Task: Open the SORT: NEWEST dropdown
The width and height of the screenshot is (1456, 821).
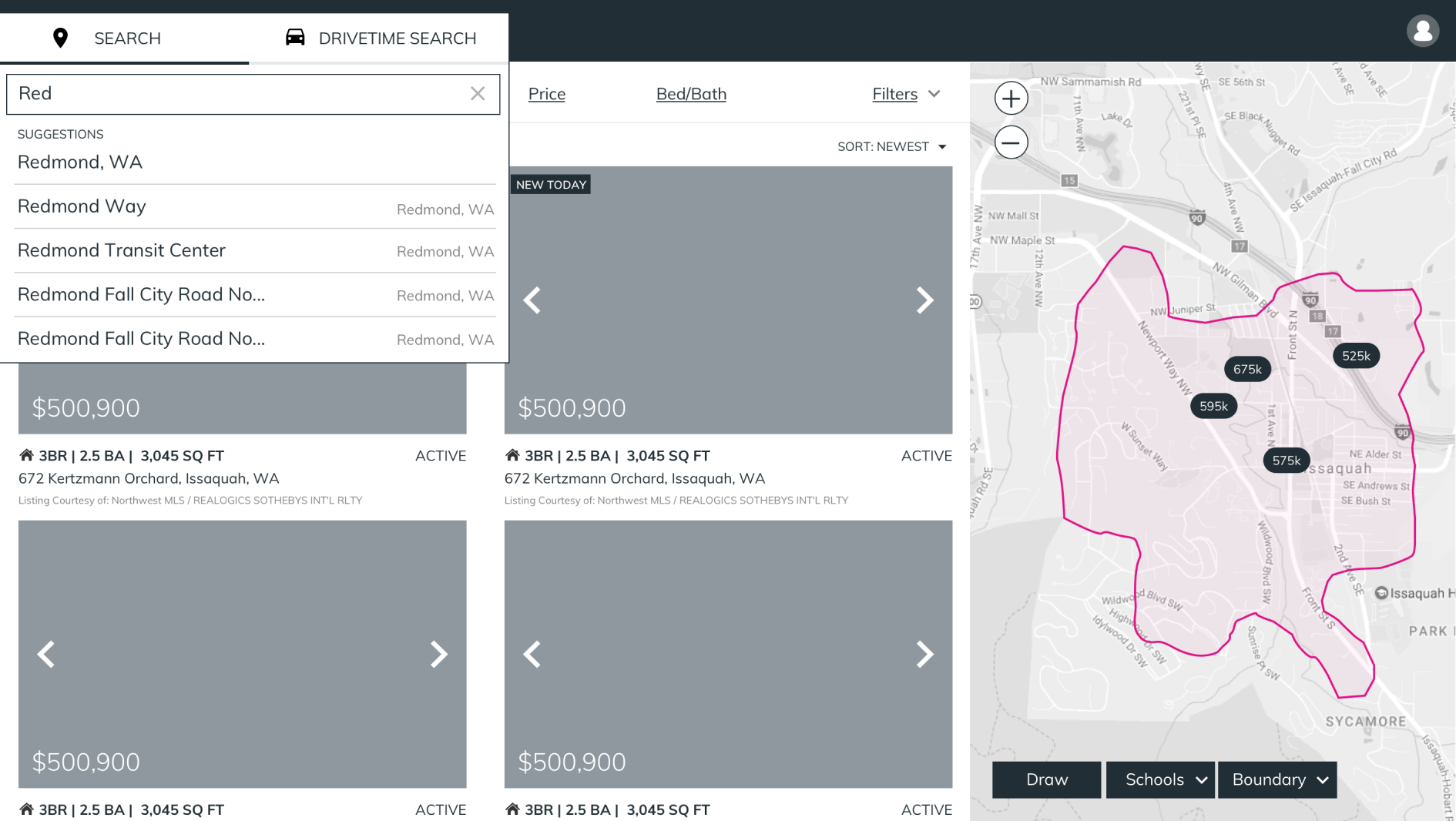Action: [891, 146]
